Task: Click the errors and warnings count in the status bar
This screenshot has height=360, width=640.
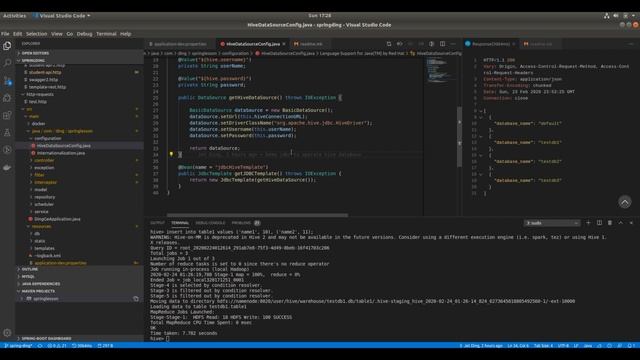Action: 57,346
